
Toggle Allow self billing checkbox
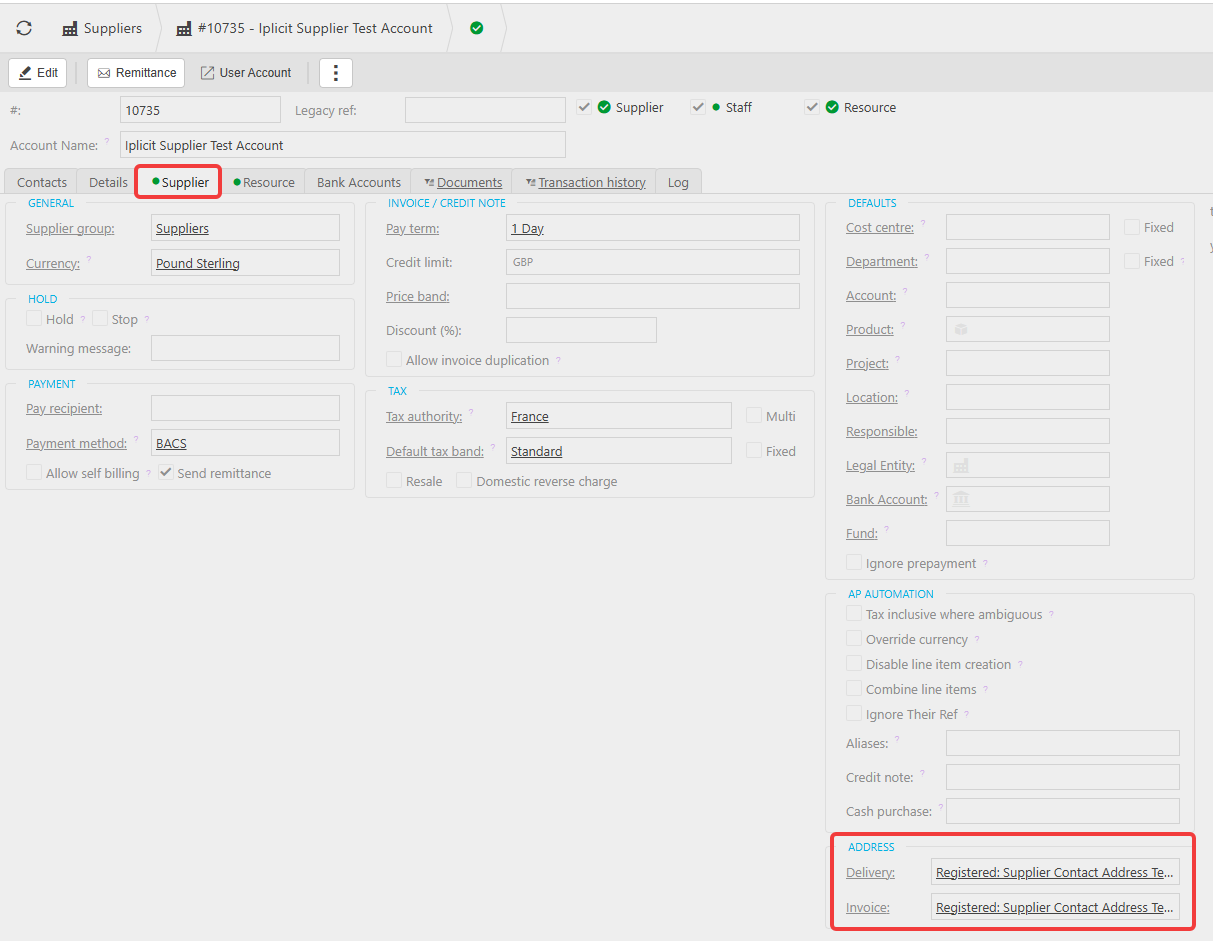[x=34, y=472]
